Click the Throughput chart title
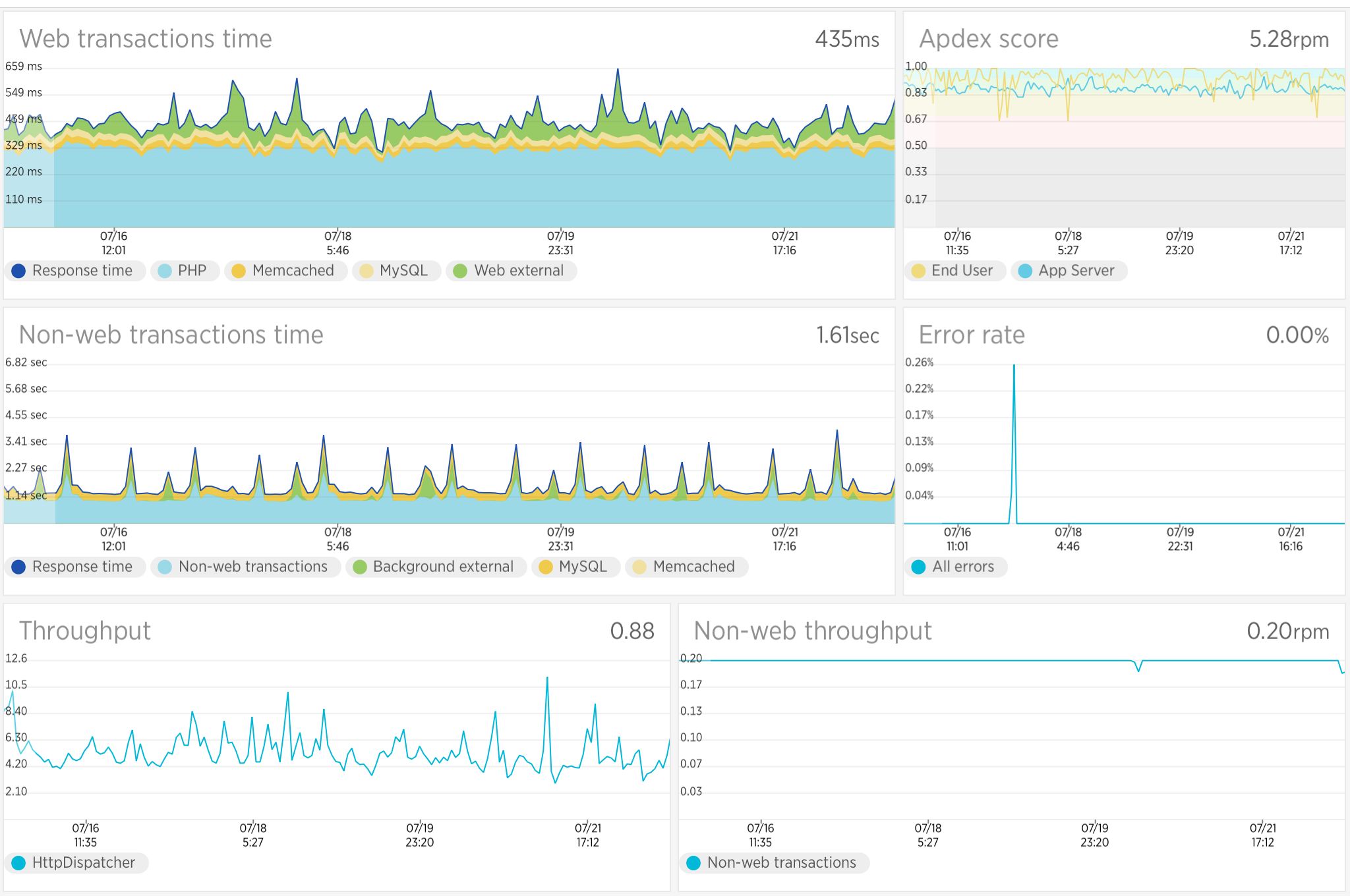 pyautogui.click(x=85, y=630)
